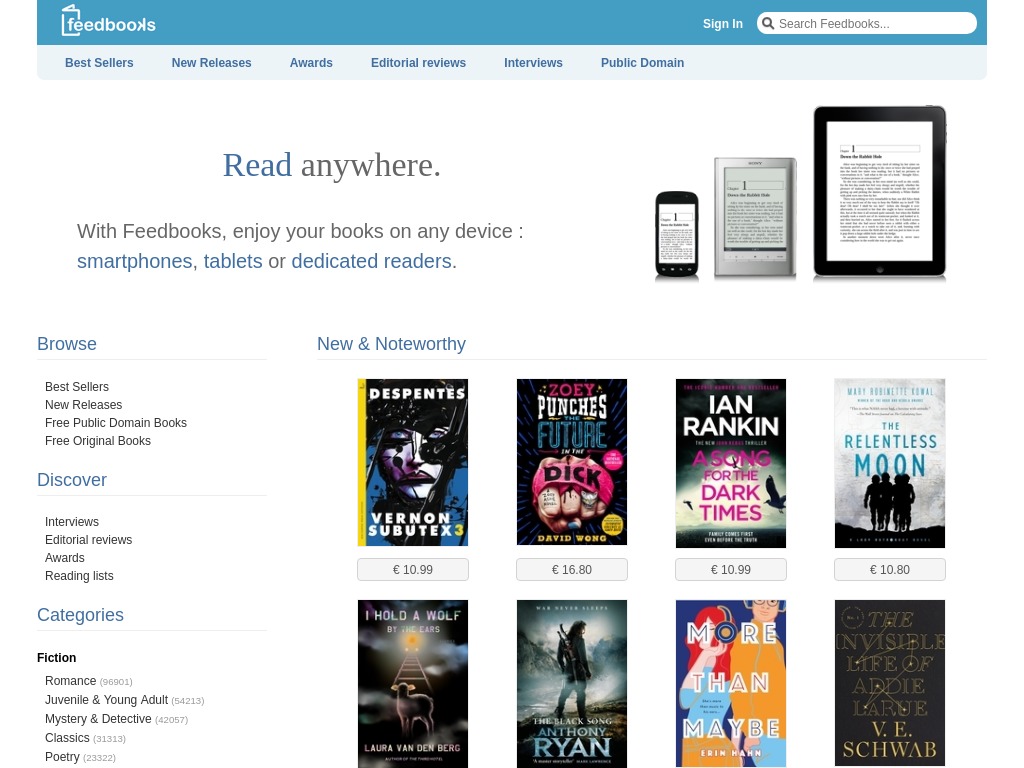Open The Invisible Life of Addie LaRue cover

pos(889,683)
